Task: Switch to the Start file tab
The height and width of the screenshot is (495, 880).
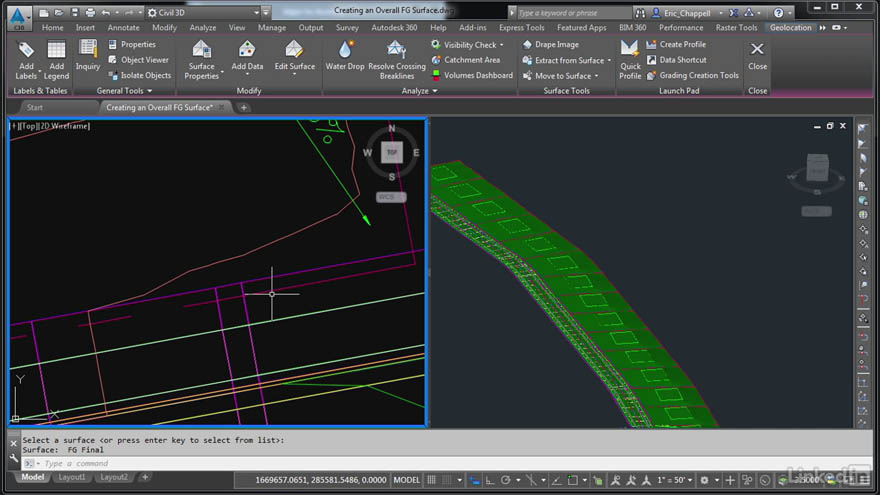Action: pyautogui.click(x=35, y=107)
